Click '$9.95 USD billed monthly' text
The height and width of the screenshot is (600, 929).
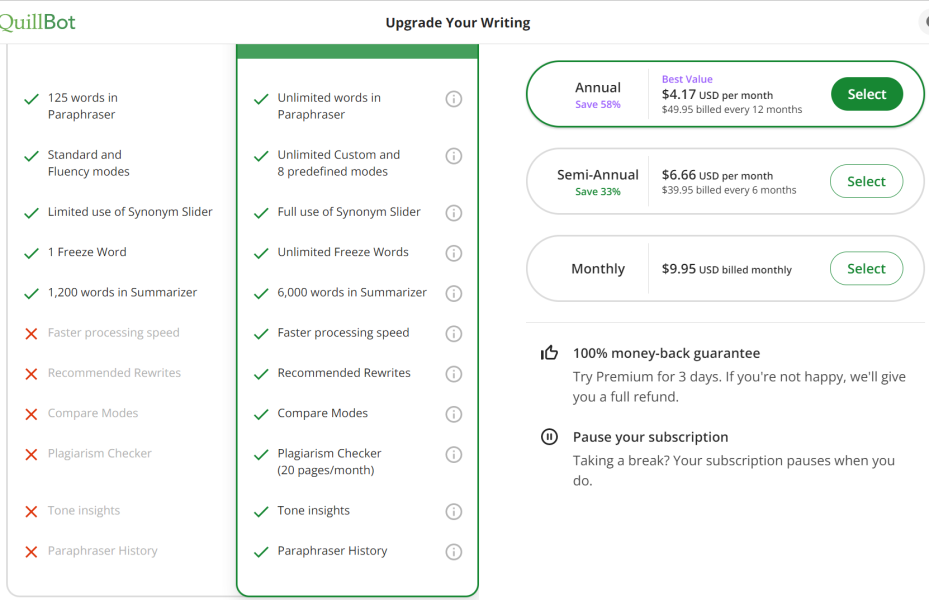(727, 269)
